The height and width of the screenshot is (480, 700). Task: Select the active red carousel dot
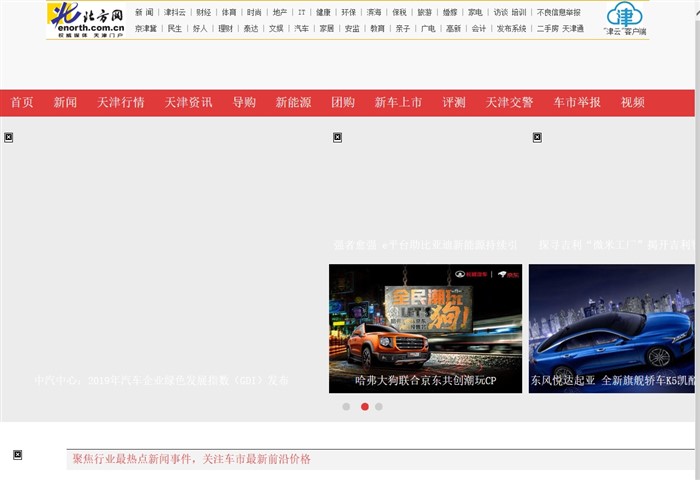(365, 407)
